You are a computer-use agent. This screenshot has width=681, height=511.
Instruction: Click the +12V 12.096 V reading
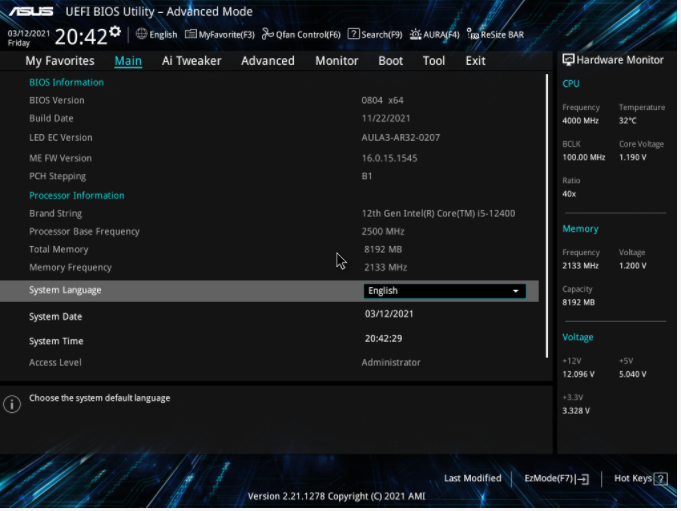[579, 374]
